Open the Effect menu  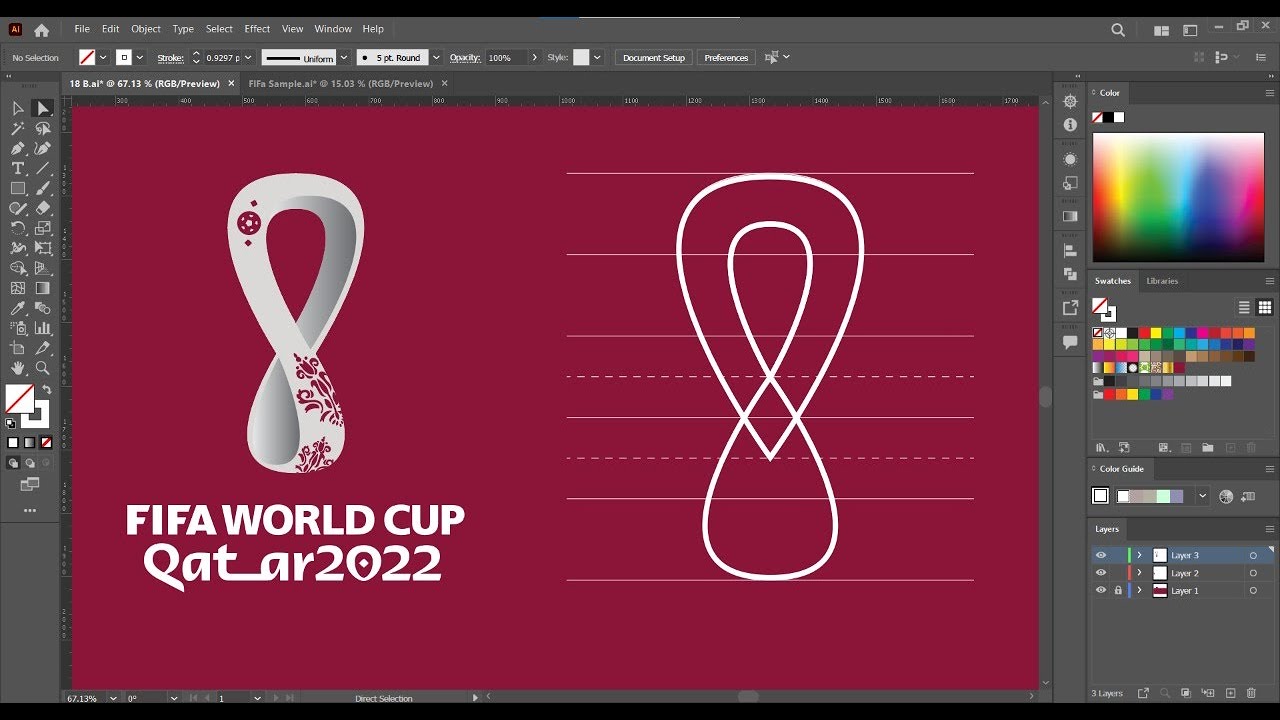[257, 29]
